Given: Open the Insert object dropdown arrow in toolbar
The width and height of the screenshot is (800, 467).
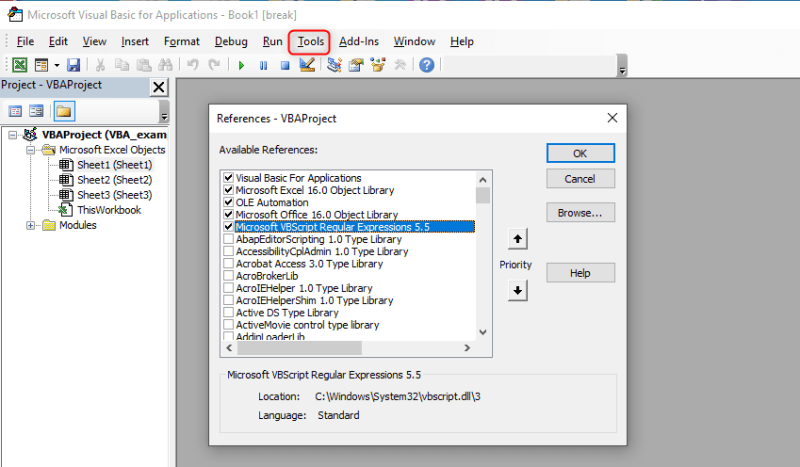Looking at the screenshot, I should coord(57,65).
